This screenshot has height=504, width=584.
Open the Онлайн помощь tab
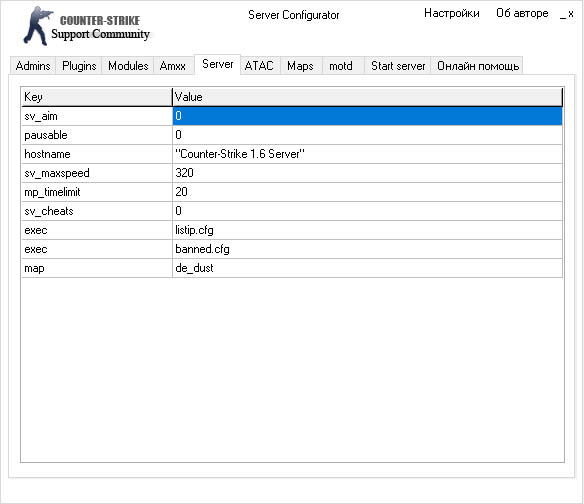point(478,66)
